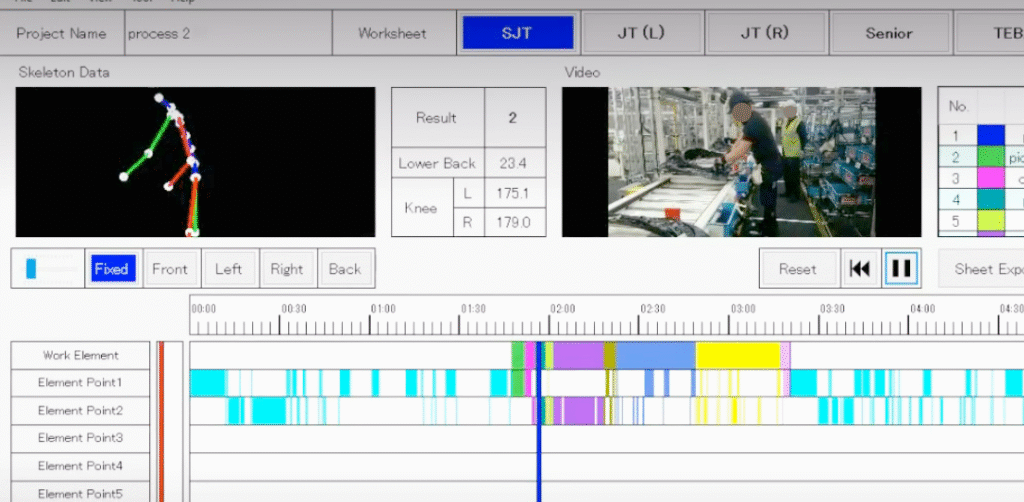Switch skeleton view to Right
Screen dimensions: 1024x502
[286, 268]
